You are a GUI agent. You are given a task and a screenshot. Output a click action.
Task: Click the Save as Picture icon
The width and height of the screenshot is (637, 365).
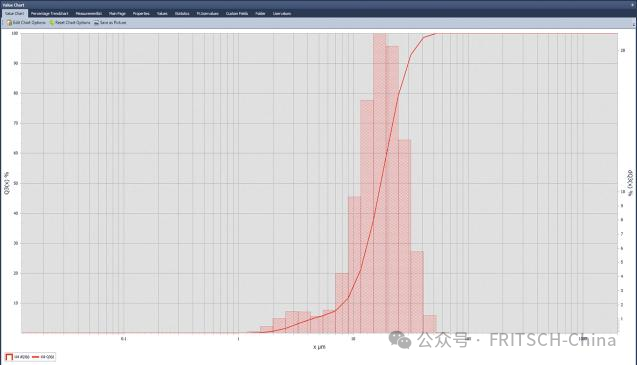(x=96, y=23)
